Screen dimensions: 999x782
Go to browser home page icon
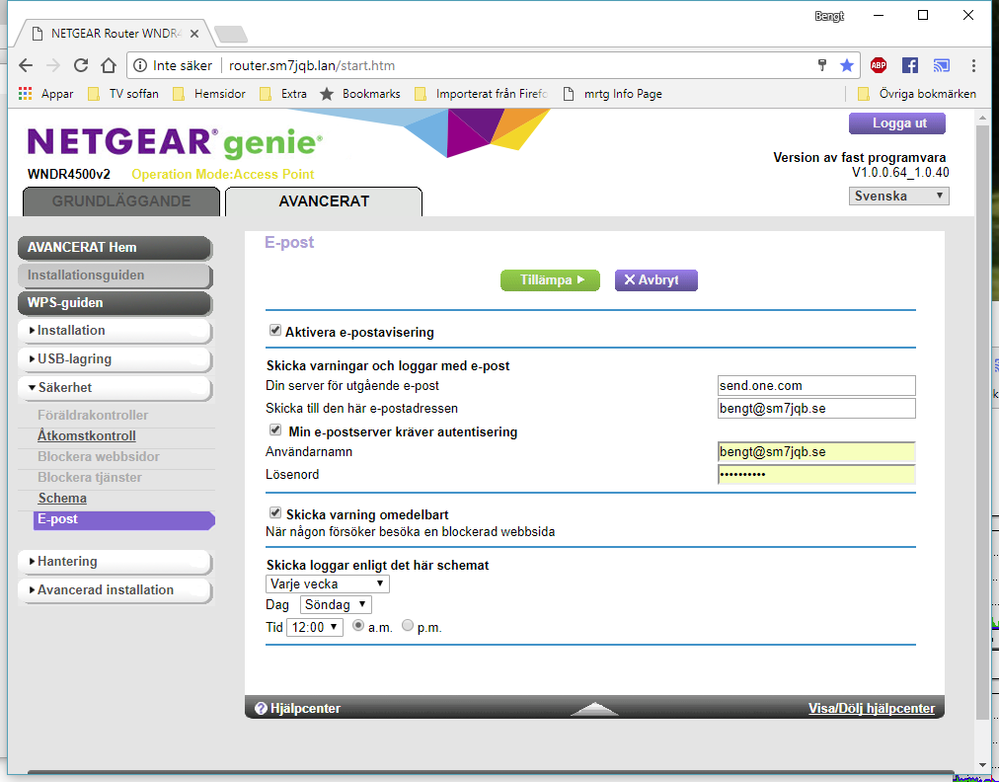point(109,66)
